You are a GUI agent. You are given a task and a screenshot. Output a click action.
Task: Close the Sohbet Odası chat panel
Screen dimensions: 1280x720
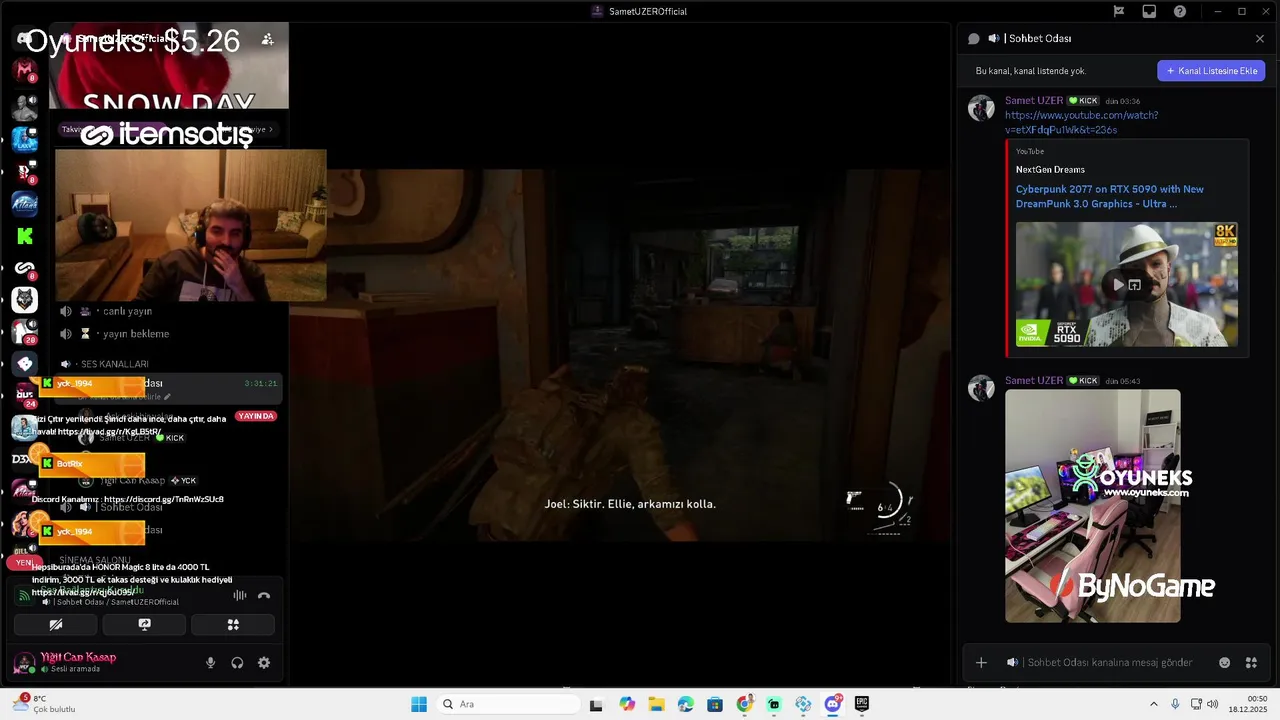(1260, 39)
